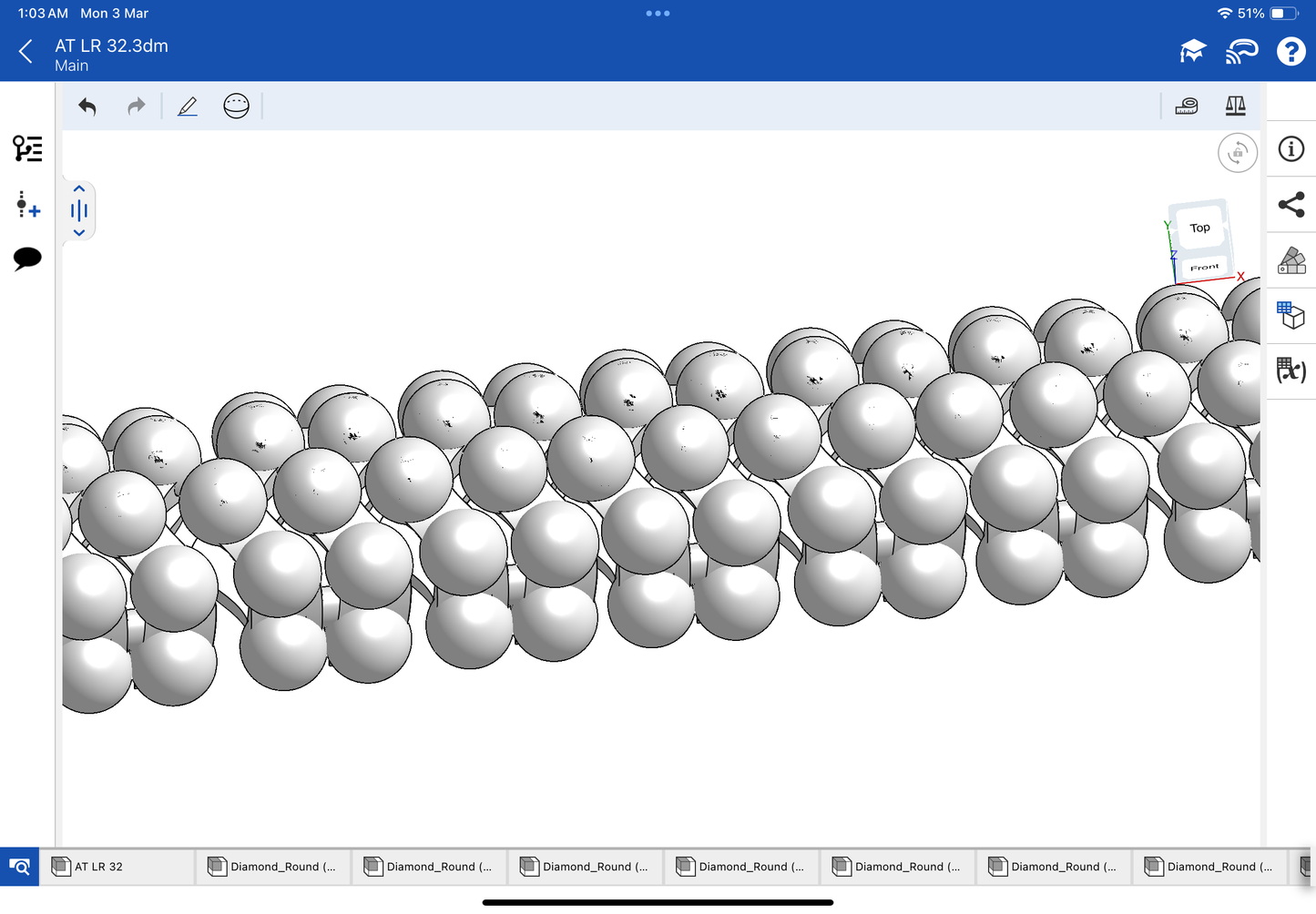
Task: Switch to the AT LR 32 tab
Action: (x=118, y=867)
